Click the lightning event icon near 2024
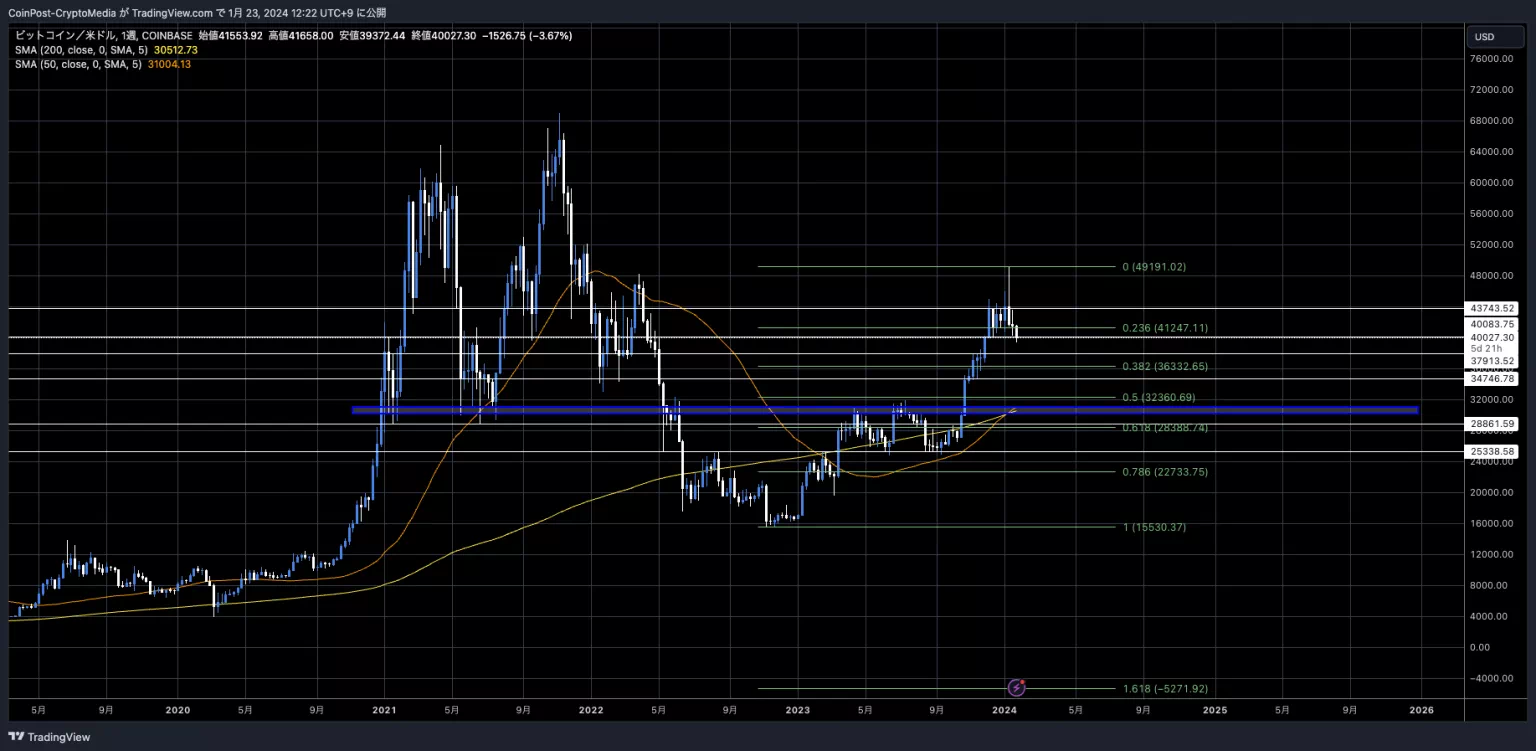Image resolution: width=1536 pixels, height=751 pixels. pyautogui.click(x=1017, y=687)
